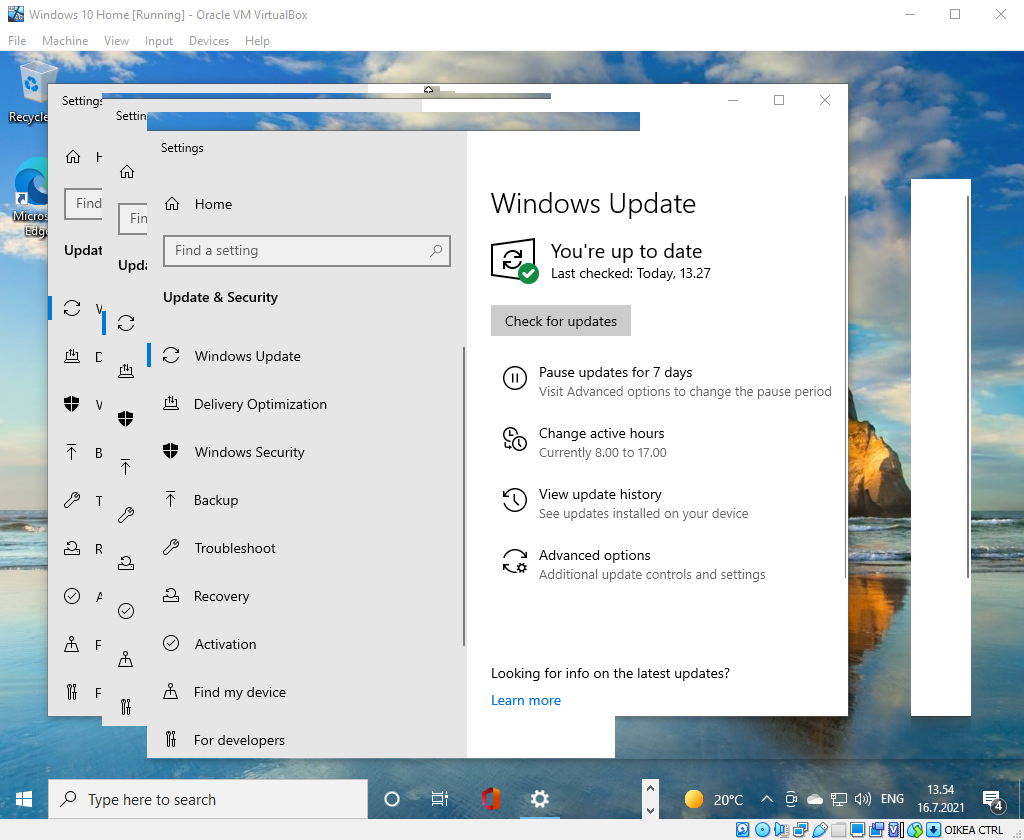Click wrench icon in middle Settings window

[x=126, y=515]
